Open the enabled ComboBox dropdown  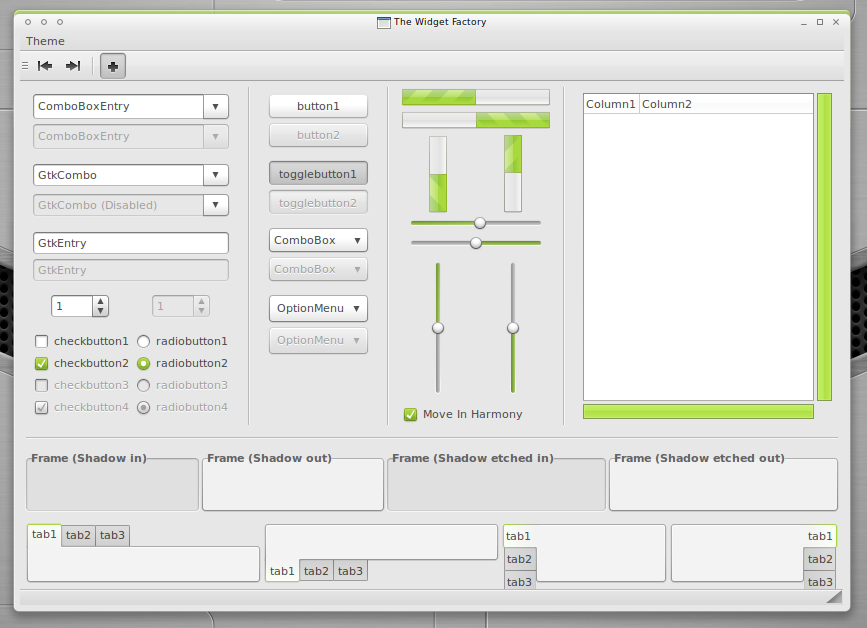coord(318,240)
